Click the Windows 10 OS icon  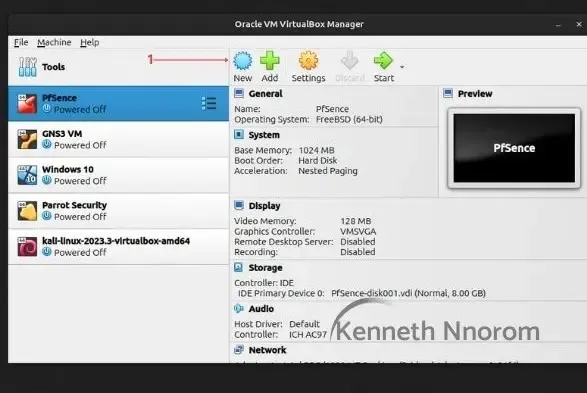point(27,175)
